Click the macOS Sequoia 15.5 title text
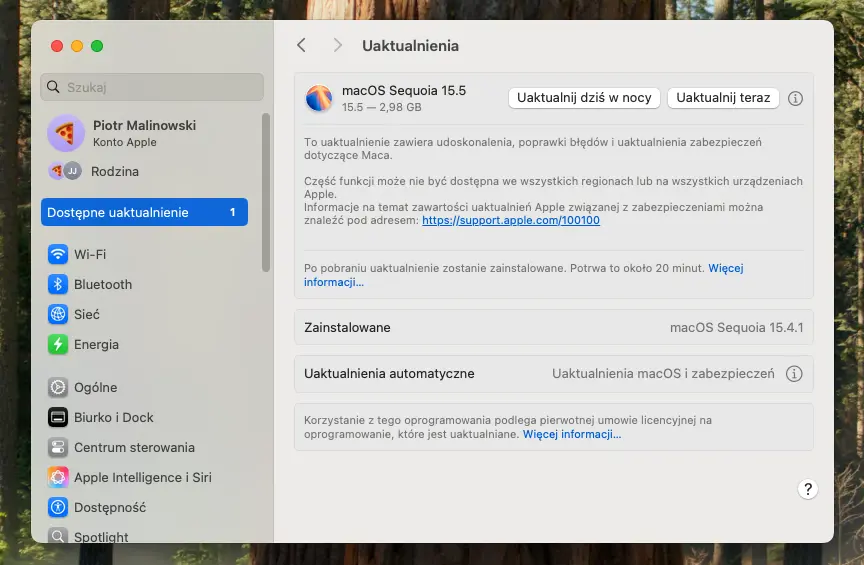Viewport: 864px width, 565px height. coord(404,90)
